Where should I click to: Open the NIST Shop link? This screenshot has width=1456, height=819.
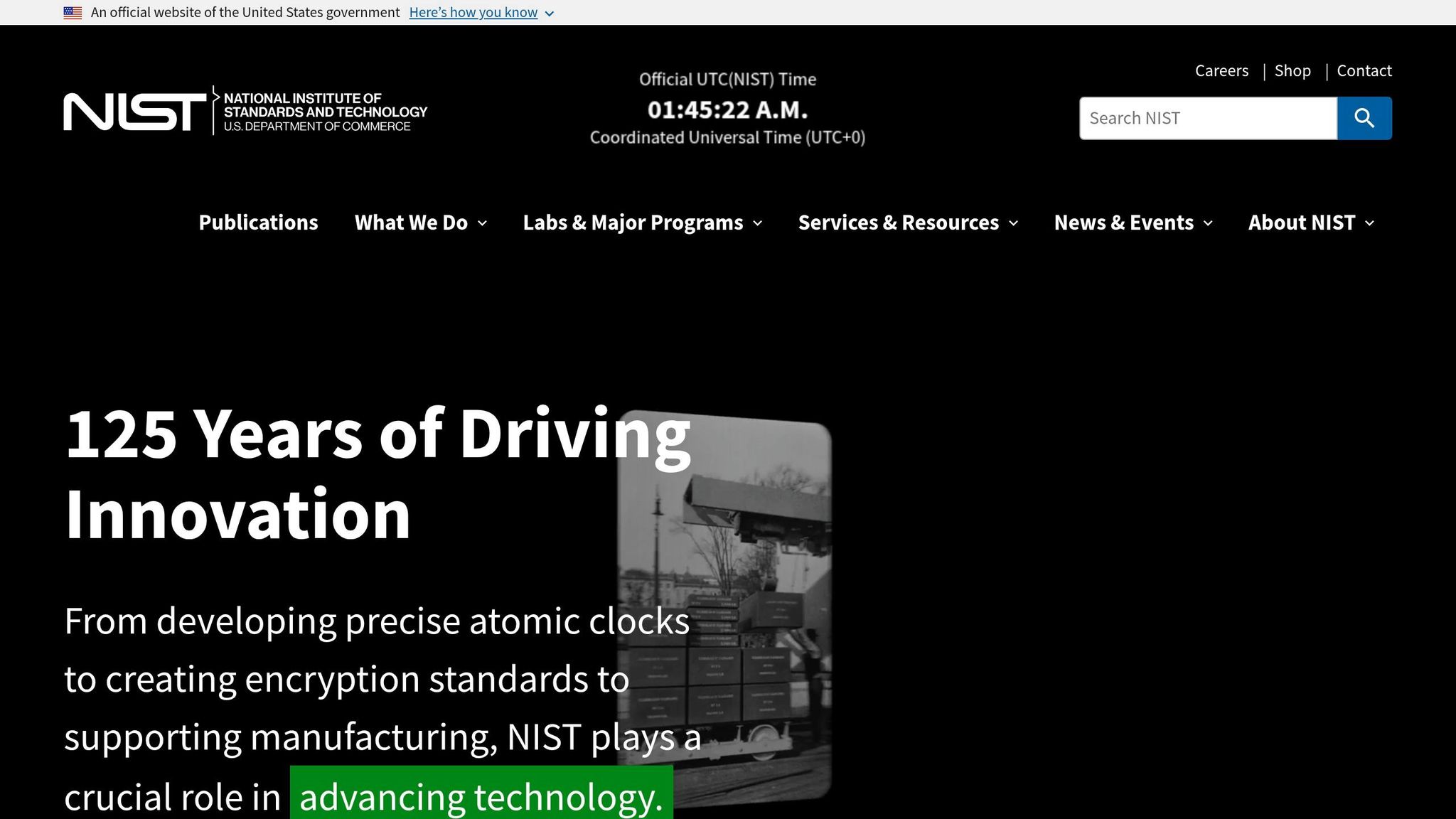(1292, 70)
